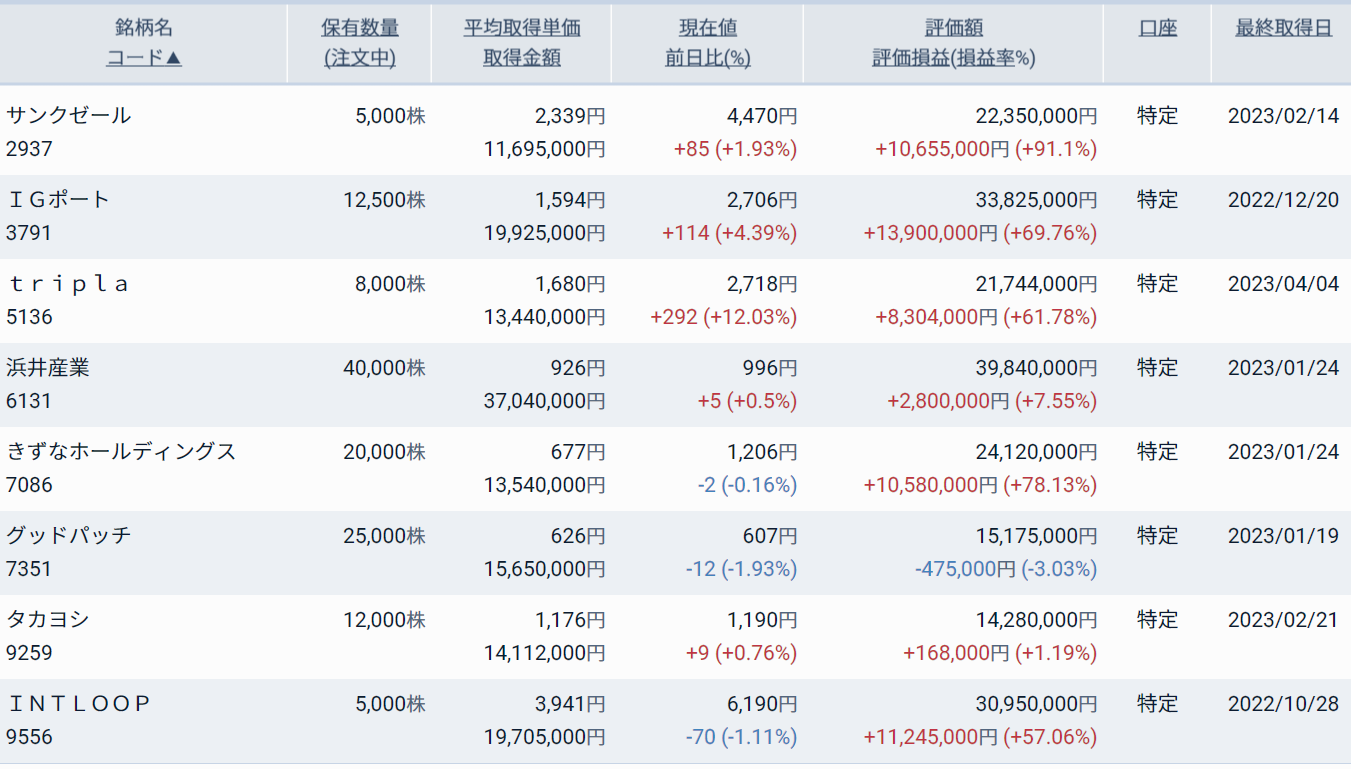Viewport: 1351px width, 769px height.
Task: Select stock code 3791
Action: click(x=29, y=233)
